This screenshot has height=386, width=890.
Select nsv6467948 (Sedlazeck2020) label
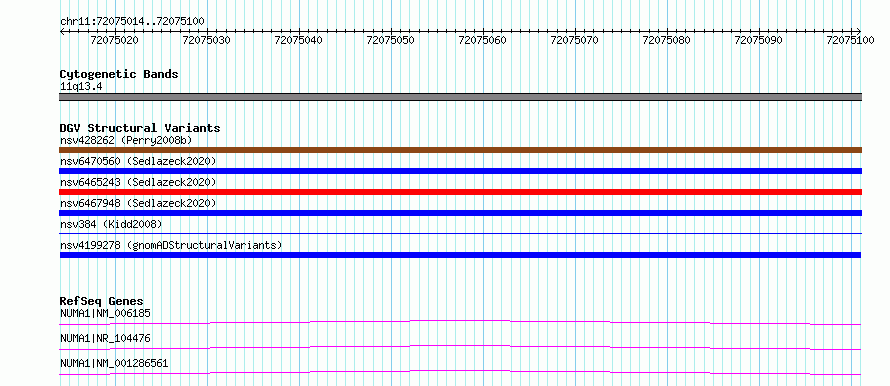point(138,203)
